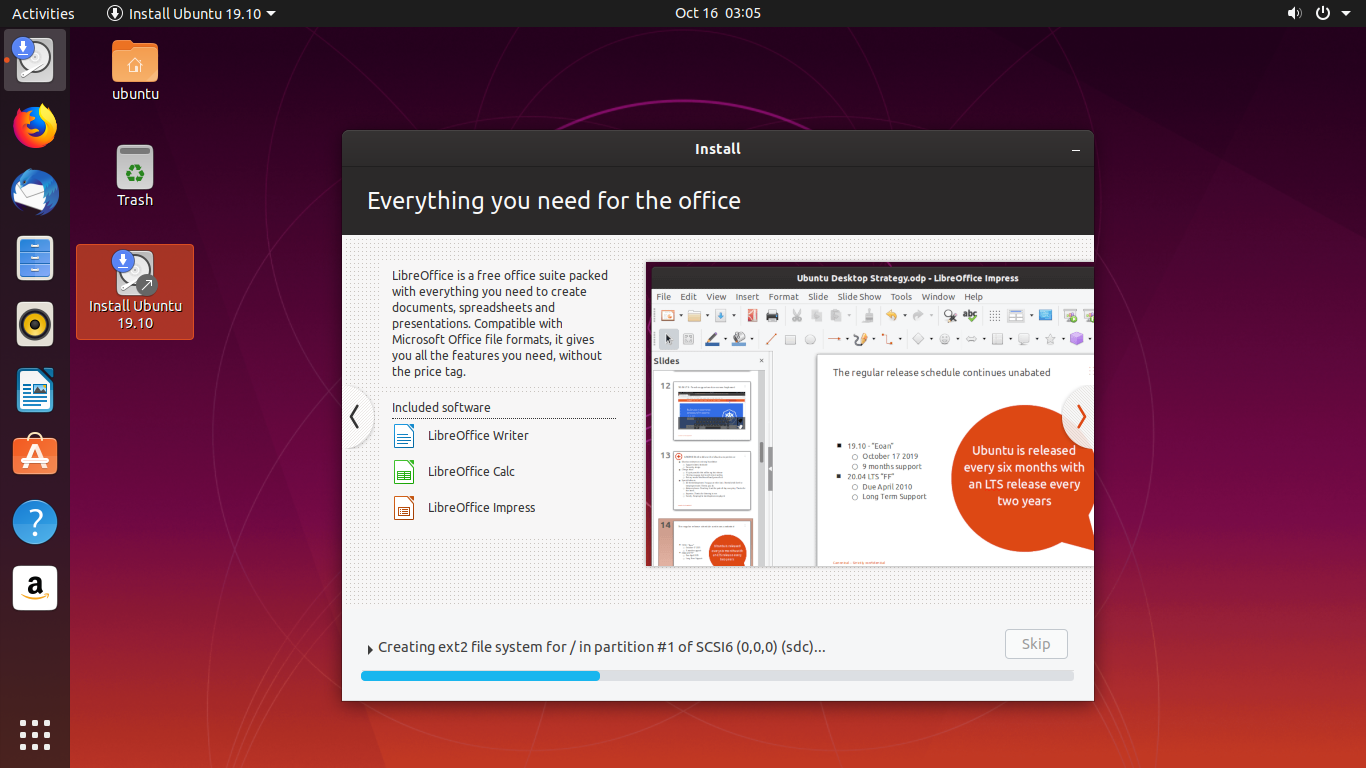Open the Files manager in the dock
1366x768 pixels.
point(35,258)
